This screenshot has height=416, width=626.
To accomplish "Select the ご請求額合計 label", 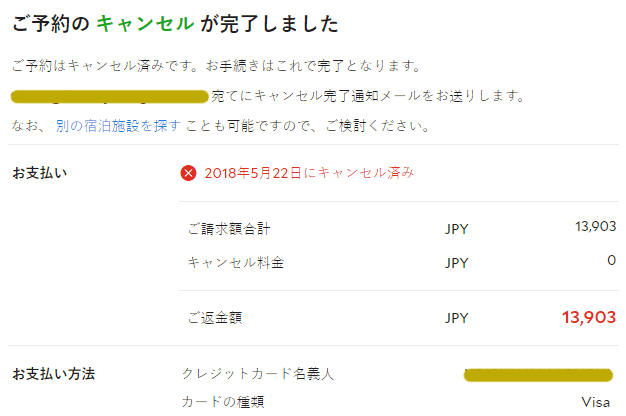I will coord(229,229).
